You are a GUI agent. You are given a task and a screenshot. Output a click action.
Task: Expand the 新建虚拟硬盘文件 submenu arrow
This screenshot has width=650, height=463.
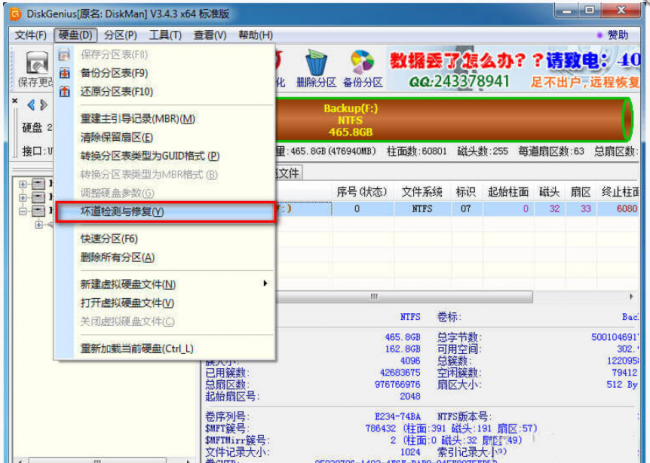coord(265,284)
